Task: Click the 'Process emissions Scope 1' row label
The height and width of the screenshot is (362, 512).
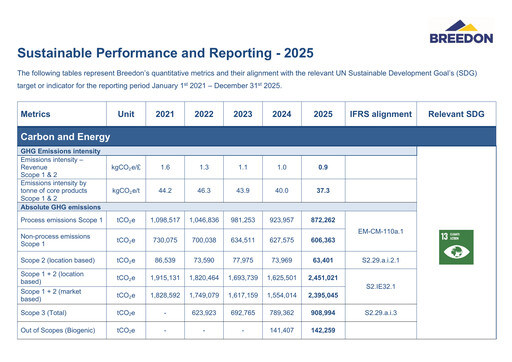Action: pos(62,220)
